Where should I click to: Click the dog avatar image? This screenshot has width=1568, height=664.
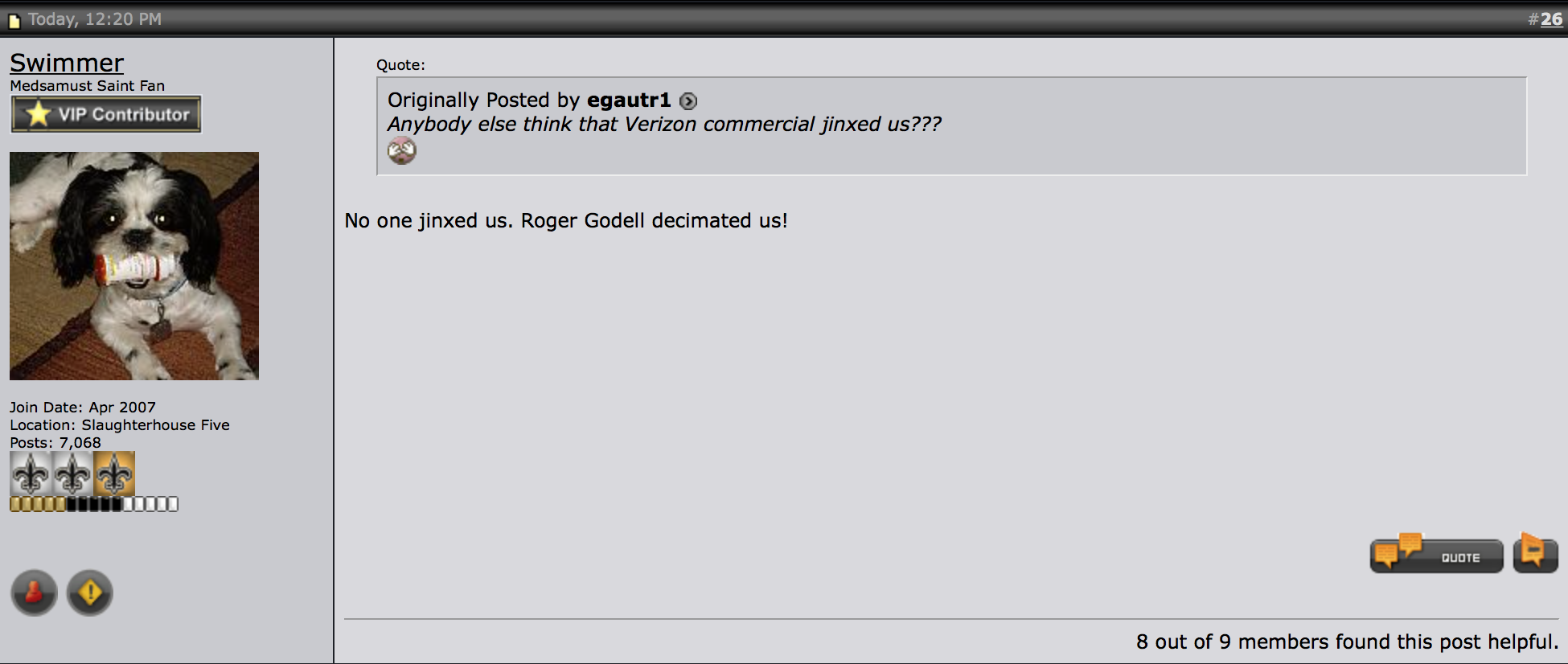point(134,266)
